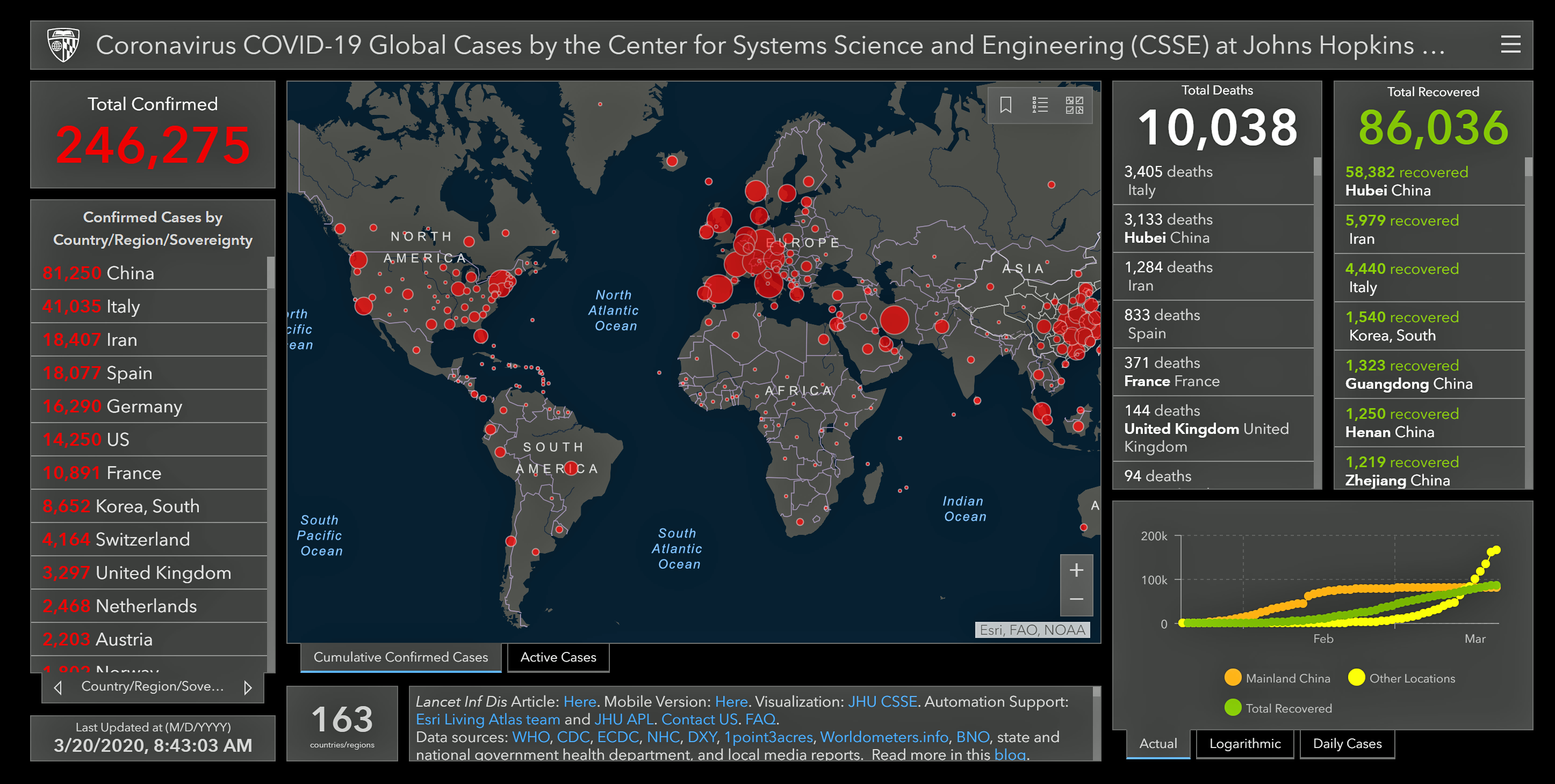
Task: Open the map legend list icon
Action: click(1040, 105)
